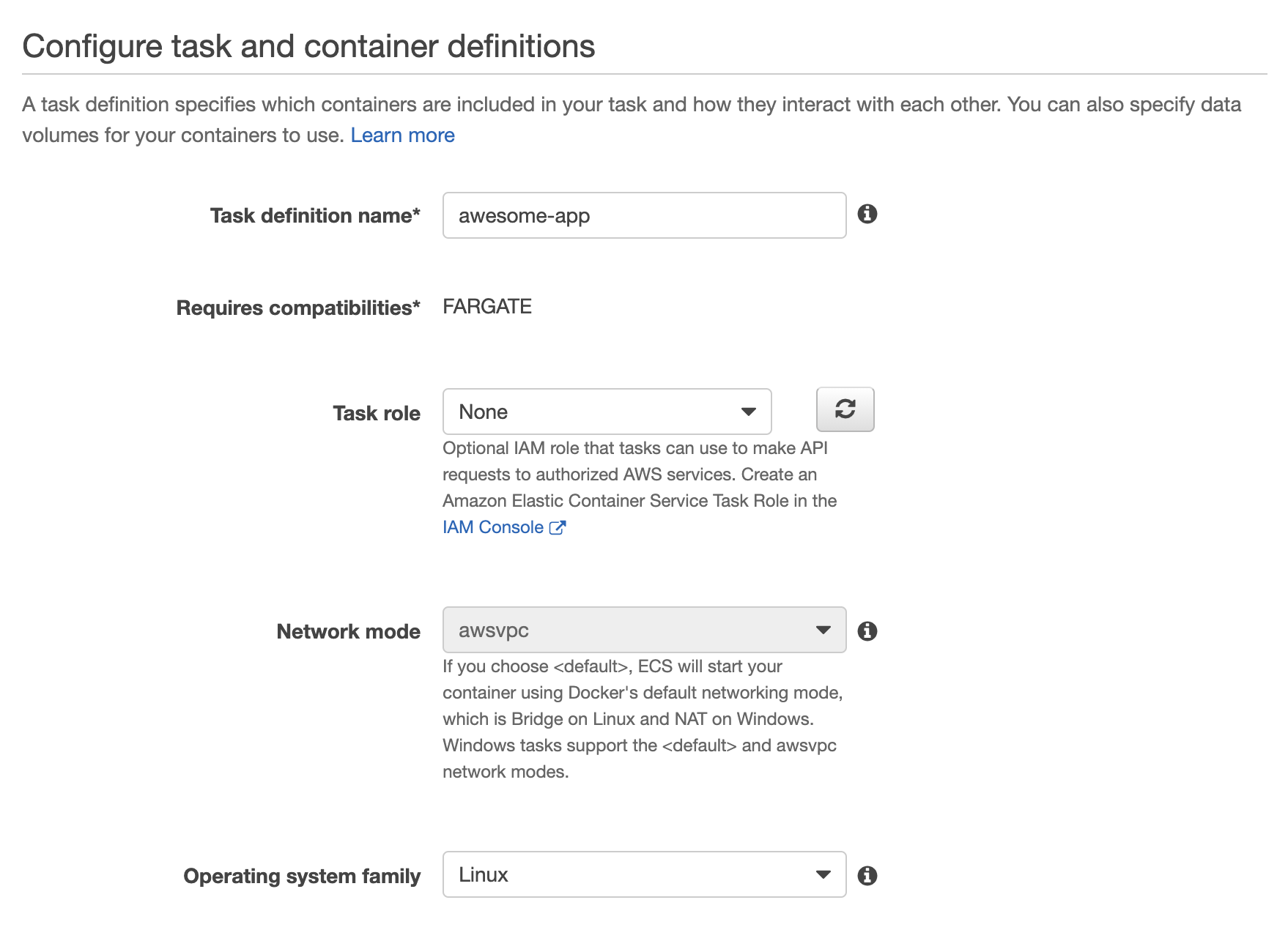Click the info icon next to Network mode
The width and height of the screenshot is (1288, 930).
(869, 630)
